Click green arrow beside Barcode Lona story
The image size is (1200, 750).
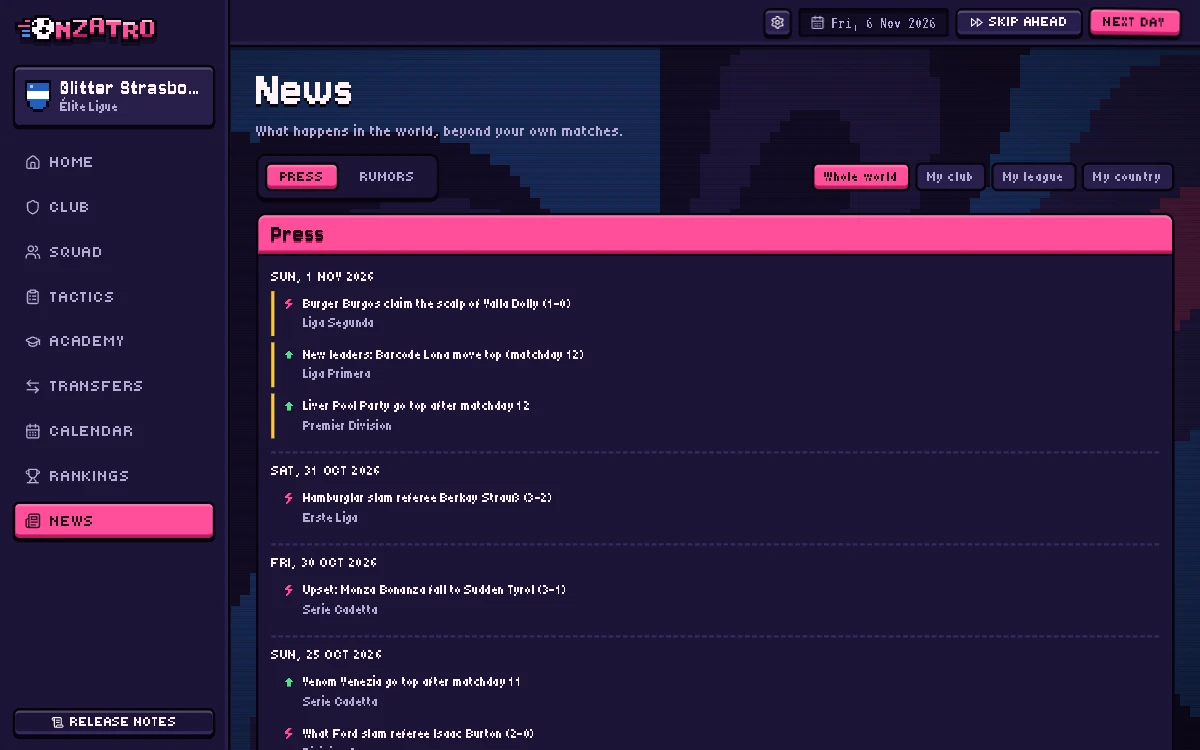tap(289, 355)
